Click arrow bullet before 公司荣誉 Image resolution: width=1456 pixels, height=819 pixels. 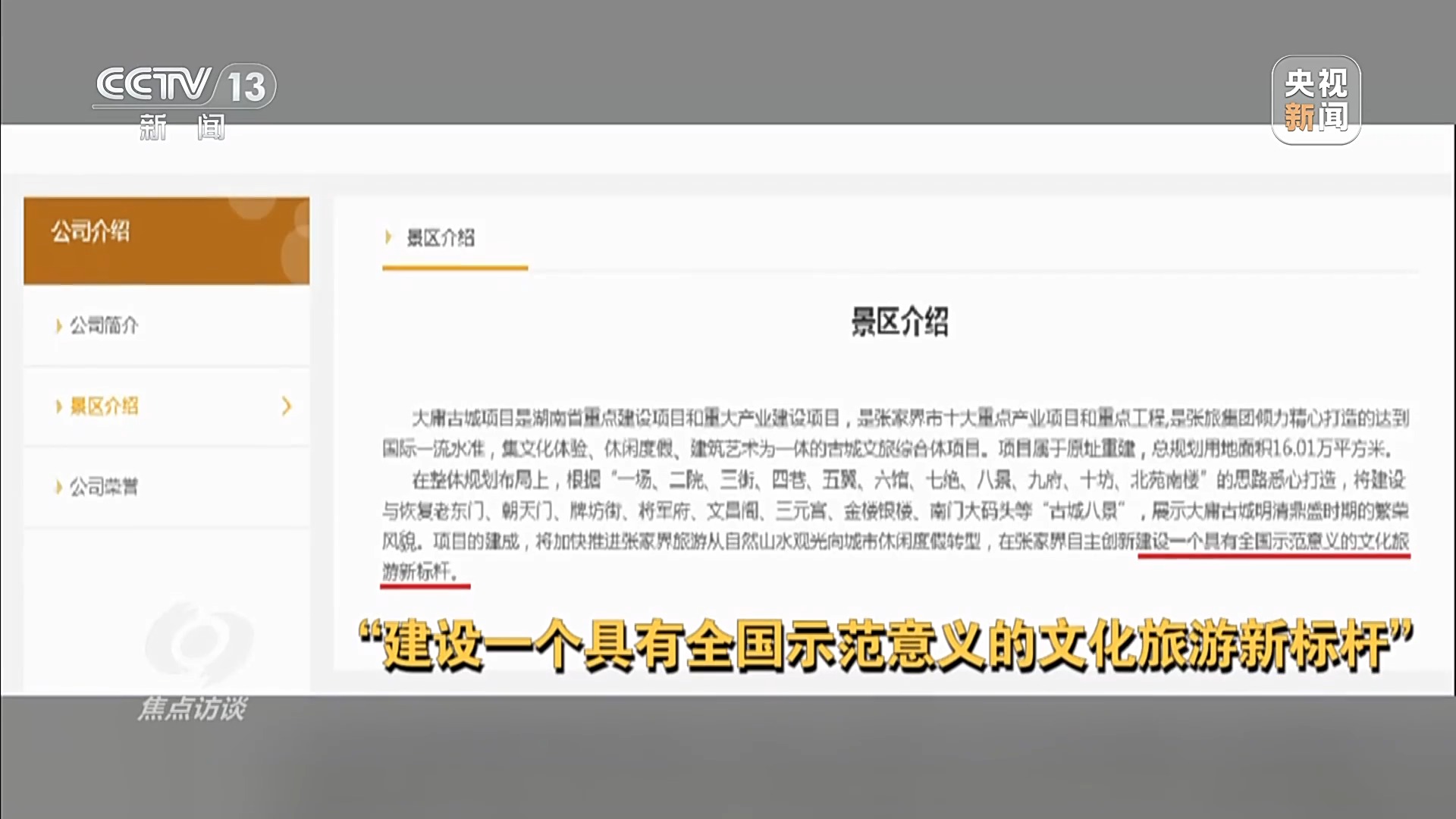click(58, 487)
